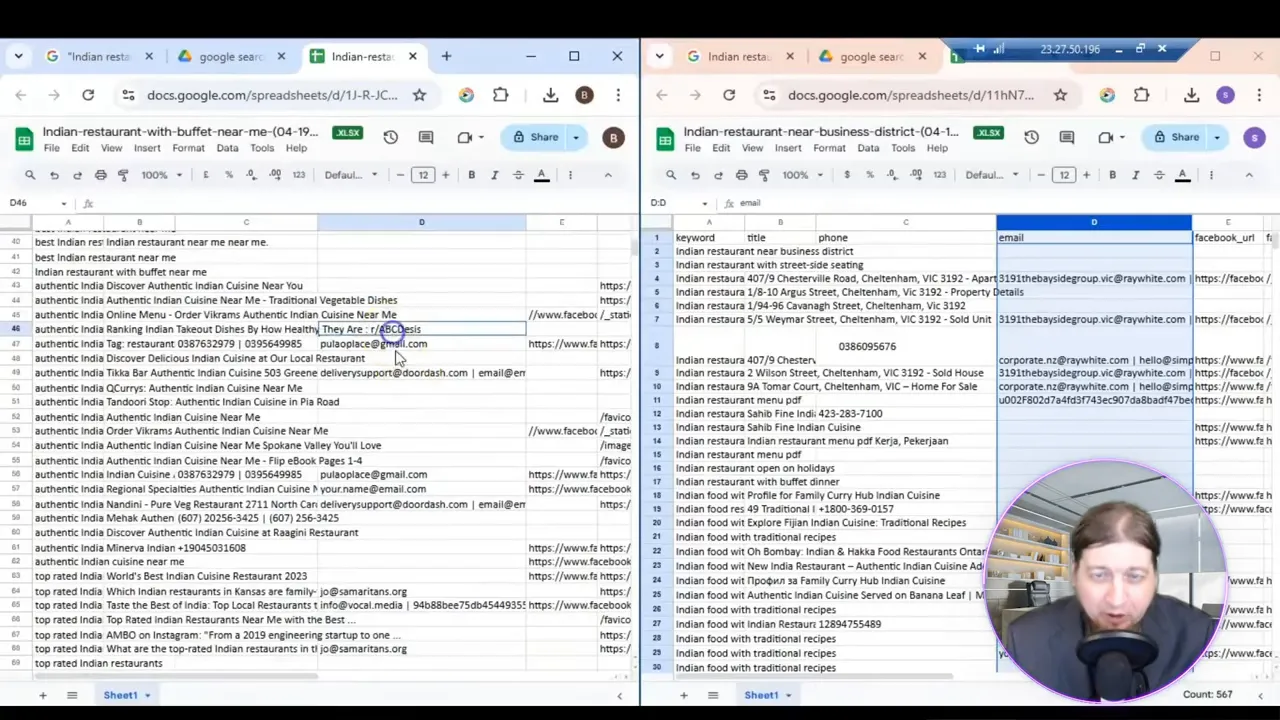Toggle bold in right window toolbar
1280x720 pixels.
(x=1112, y=175)
